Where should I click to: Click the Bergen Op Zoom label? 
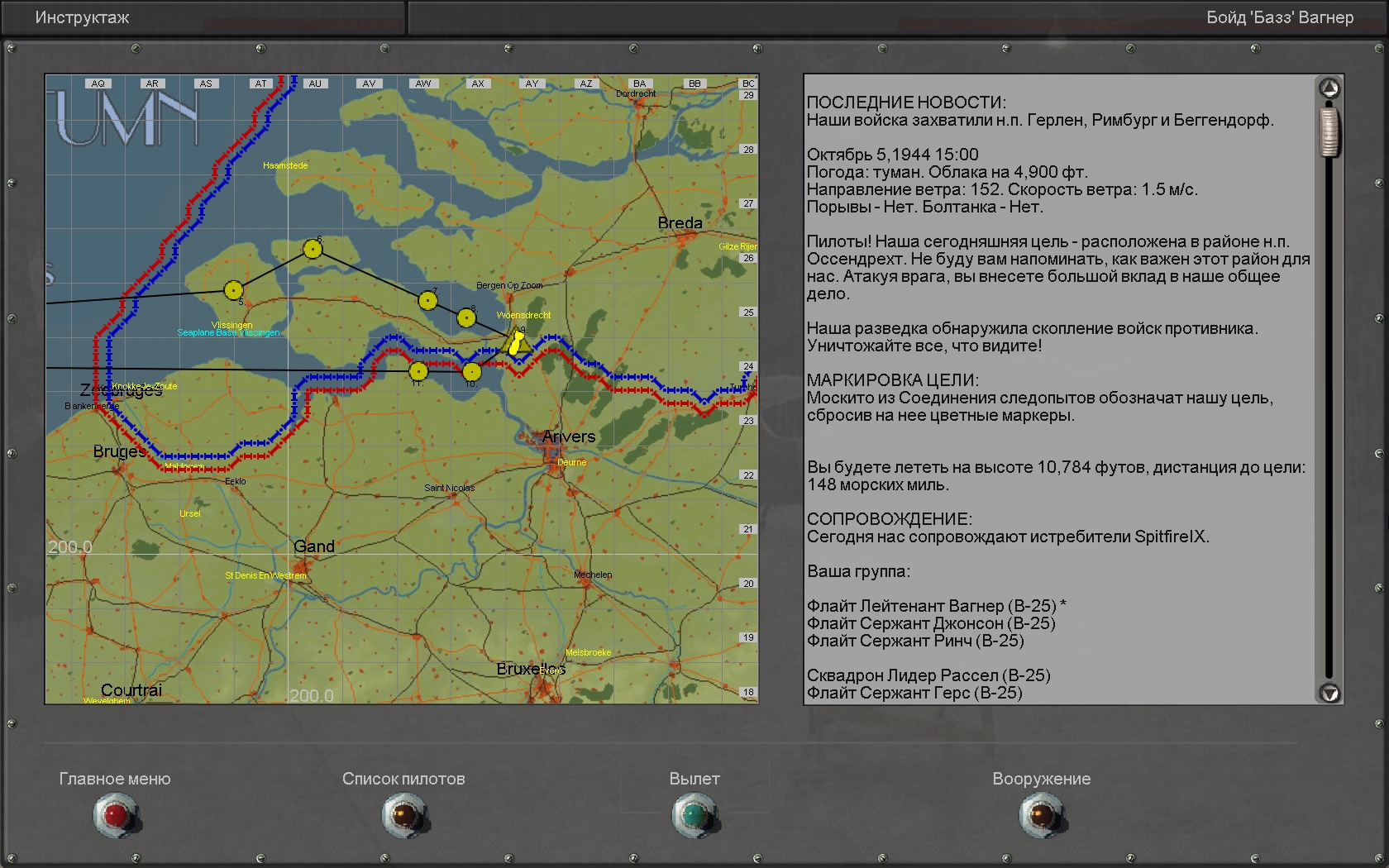click(x=509, y=285)
